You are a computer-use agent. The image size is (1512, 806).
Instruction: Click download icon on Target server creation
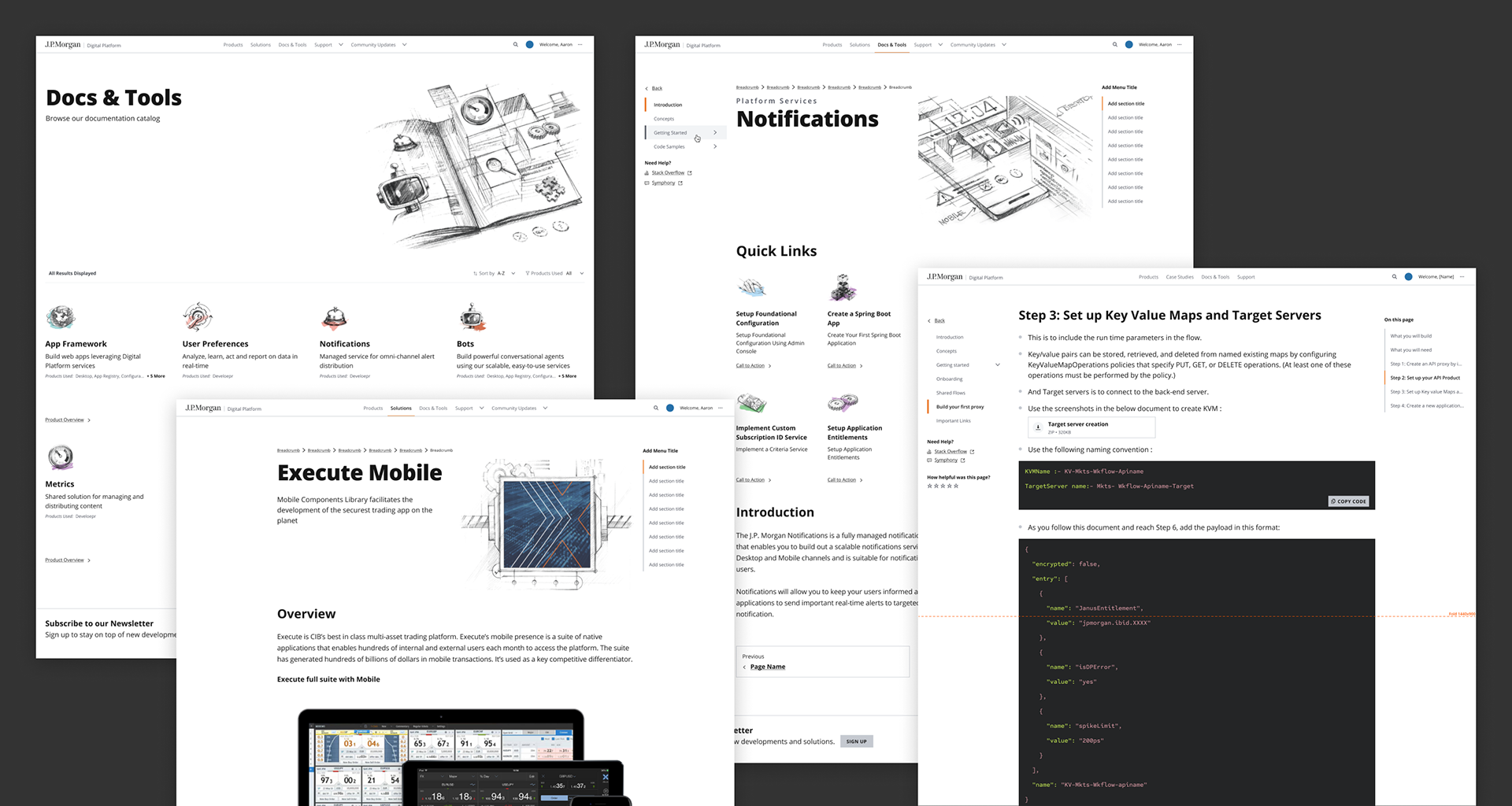(x=1038, y=427)
